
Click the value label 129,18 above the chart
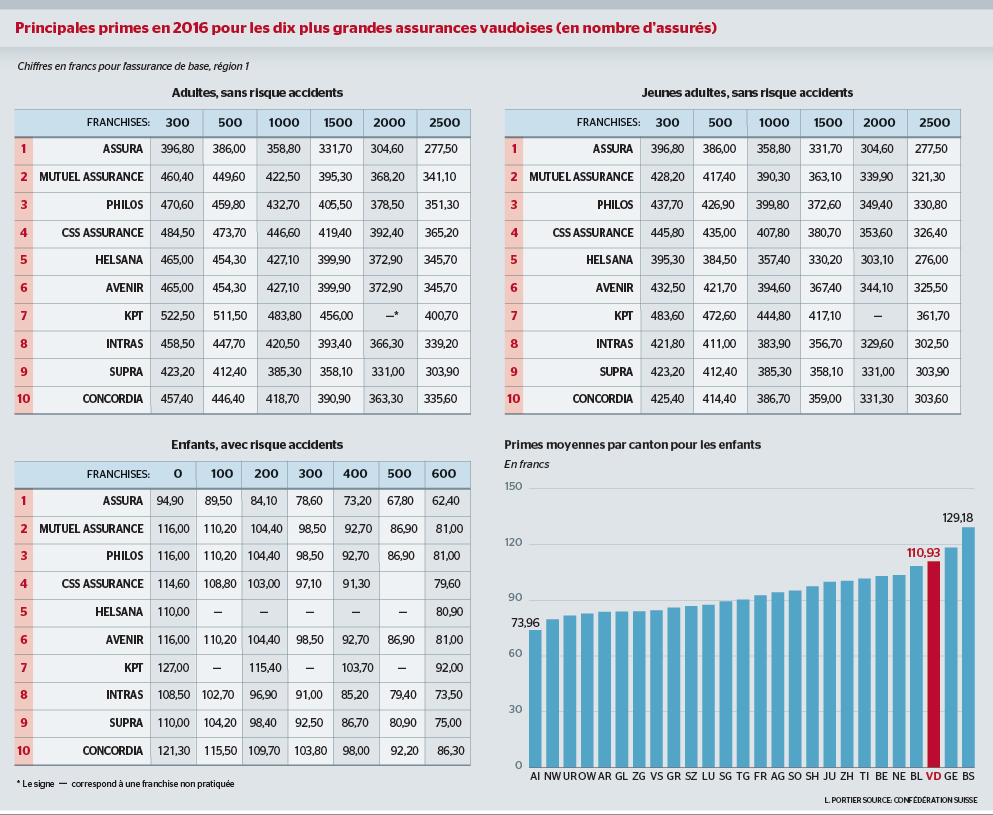click(x=958, y=517)
